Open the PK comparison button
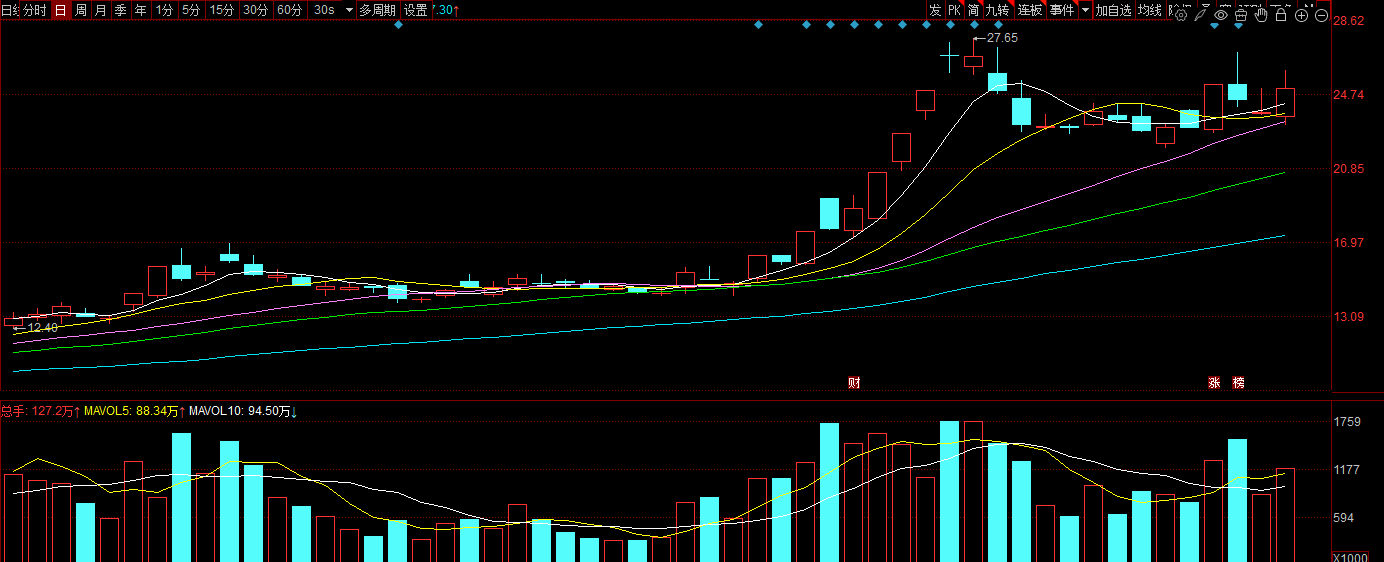 point(954,10)
